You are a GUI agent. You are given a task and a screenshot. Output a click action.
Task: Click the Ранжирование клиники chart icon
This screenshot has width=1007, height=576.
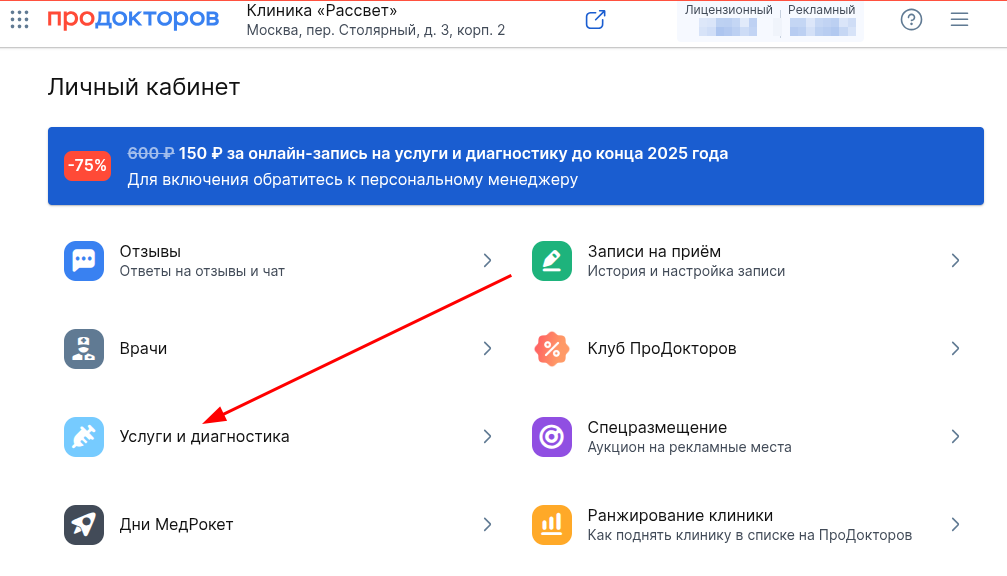(552, 525)
